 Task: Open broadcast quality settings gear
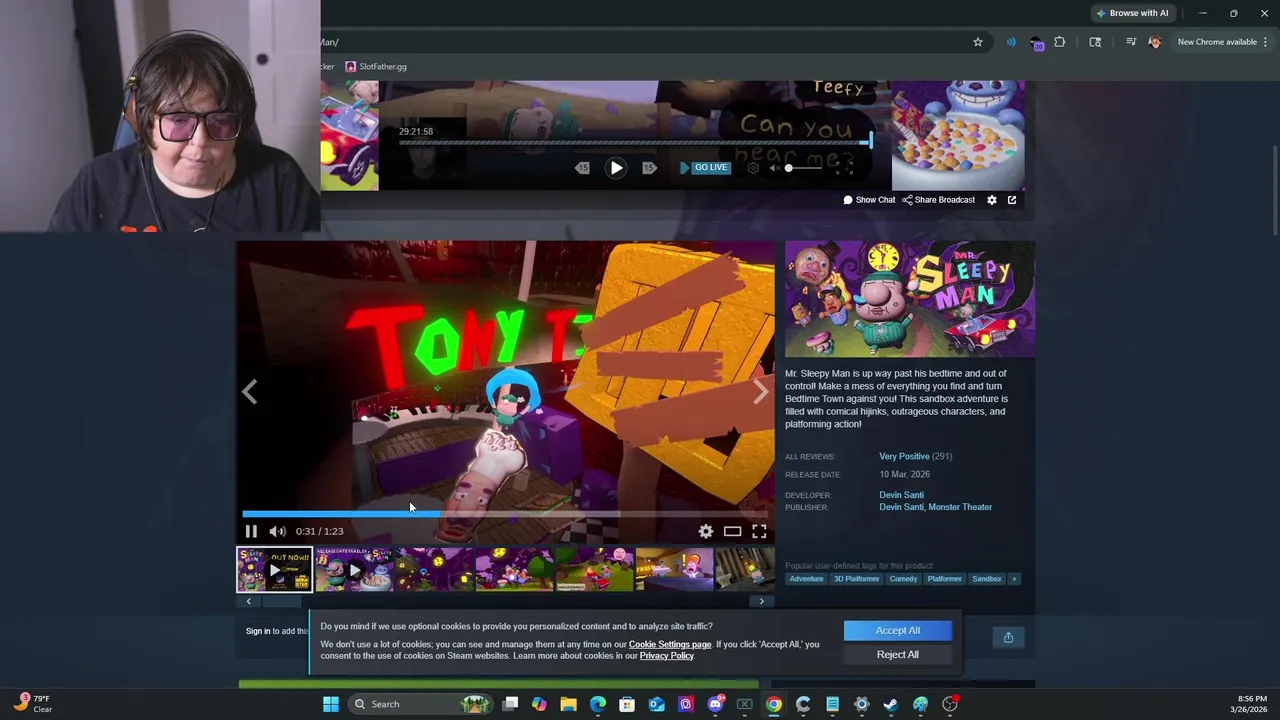tap(753, 168)
